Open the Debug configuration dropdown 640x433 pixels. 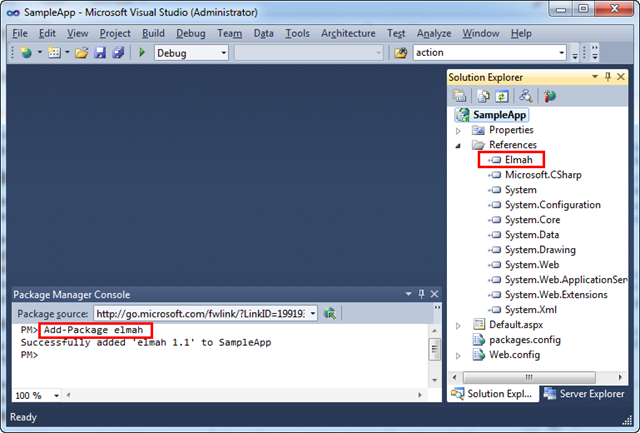pos(224,53)
